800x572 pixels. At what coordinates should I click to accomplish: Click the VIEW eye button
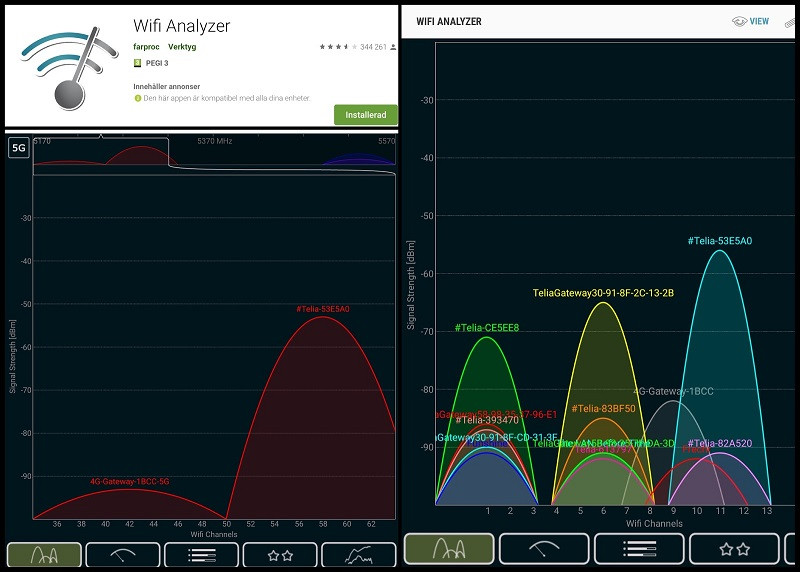pos(751,21)
